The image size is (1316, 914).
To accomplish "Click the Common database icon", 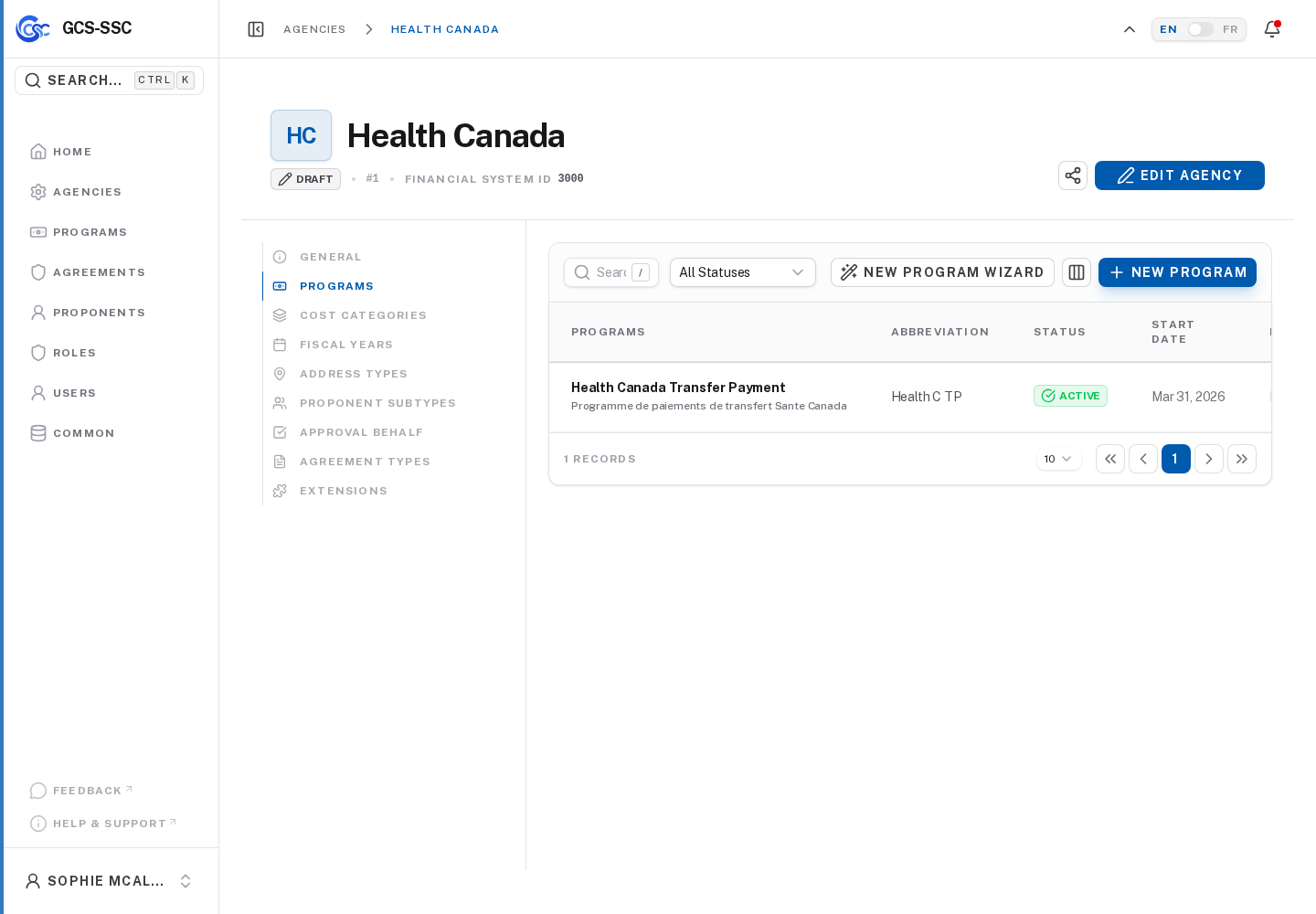I will [x=38, y=433].
